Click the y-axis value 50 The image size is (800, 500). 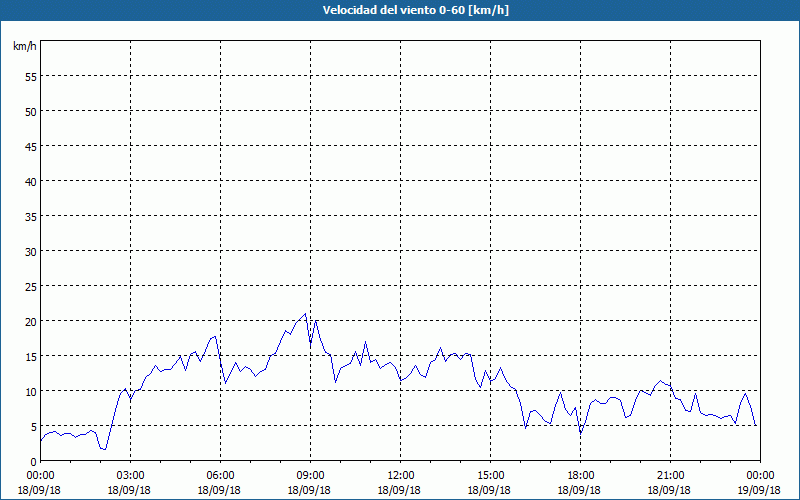point(31,112)
